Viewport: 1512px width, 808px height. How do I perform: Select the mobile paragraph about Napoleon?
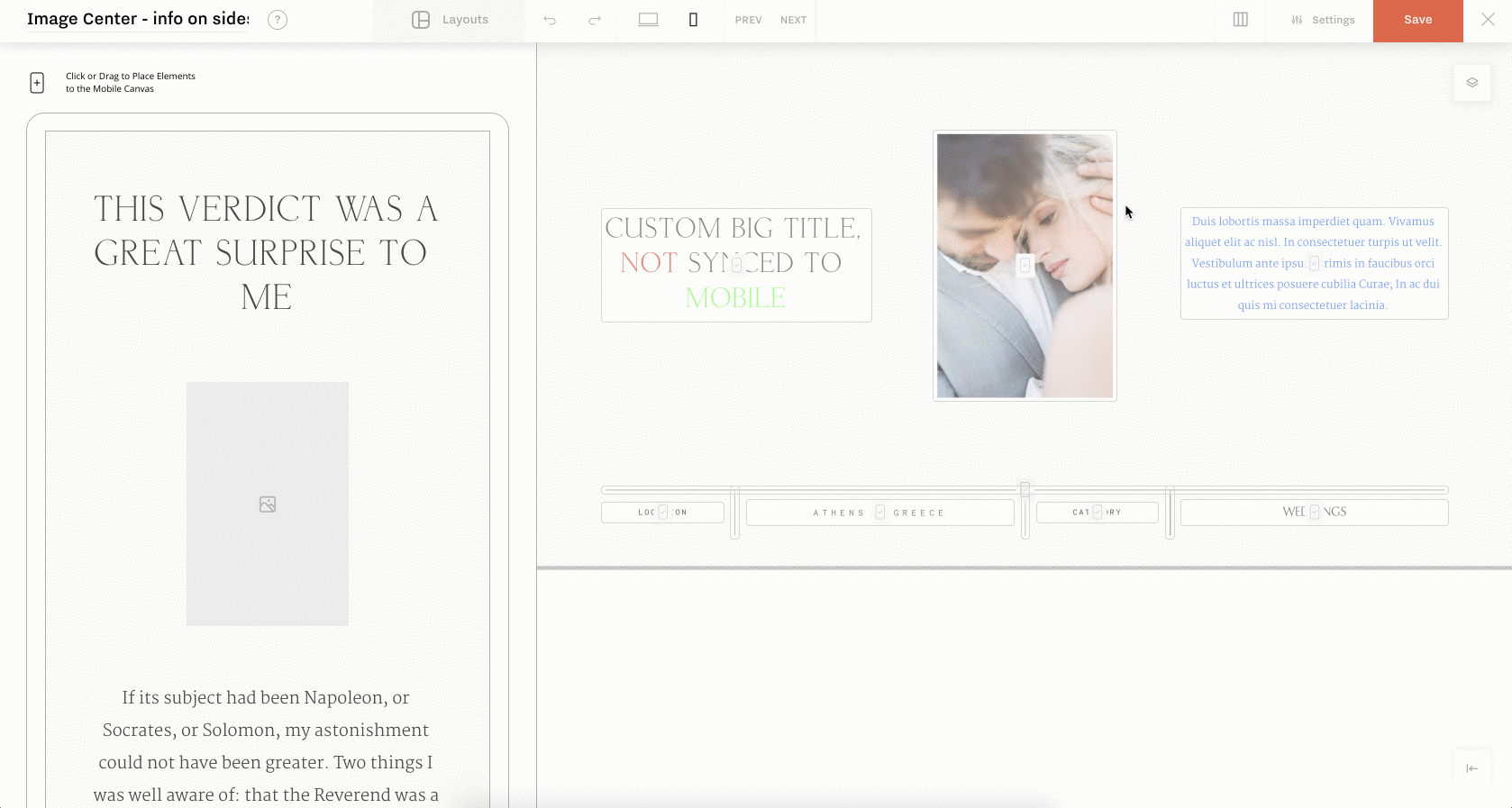click(266, 746)
